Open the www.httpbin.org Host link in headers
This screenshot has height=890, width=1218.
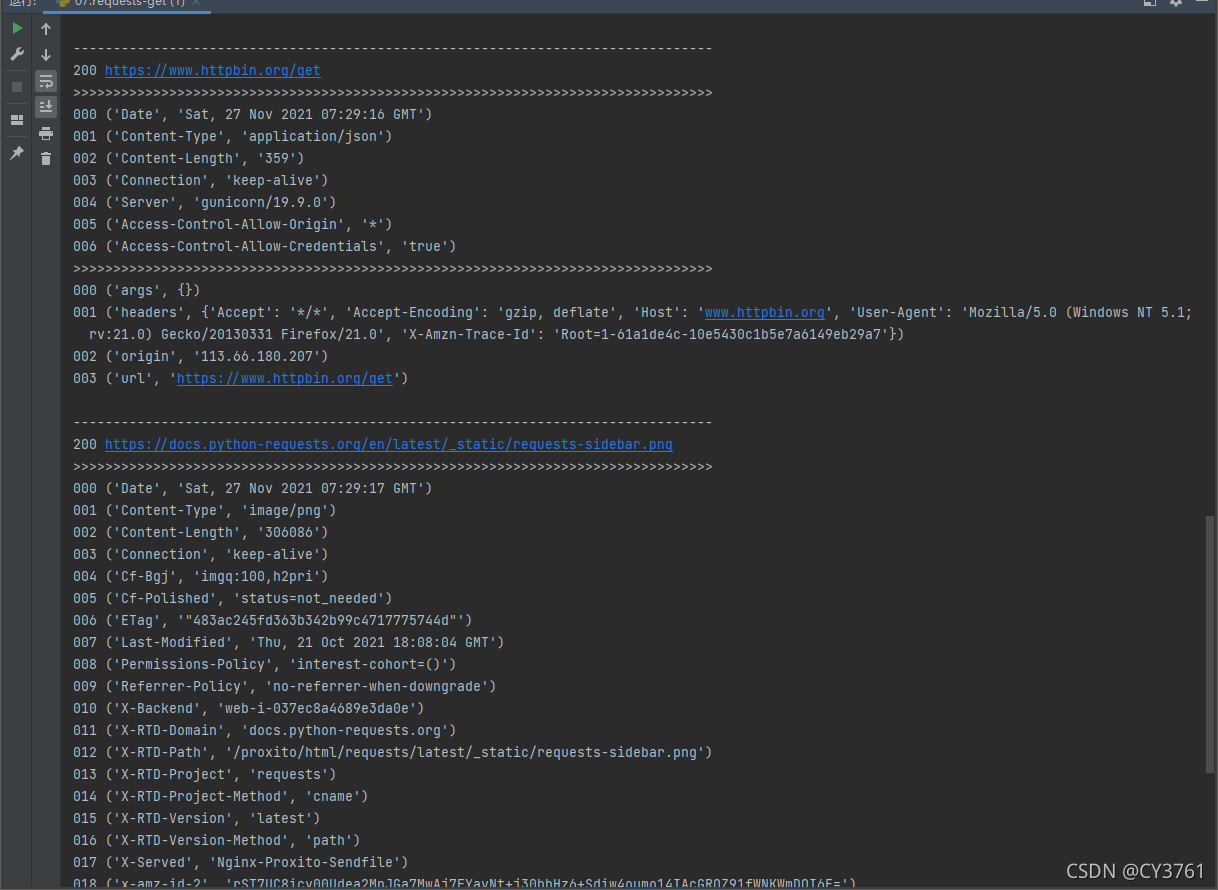pos(765,313)
